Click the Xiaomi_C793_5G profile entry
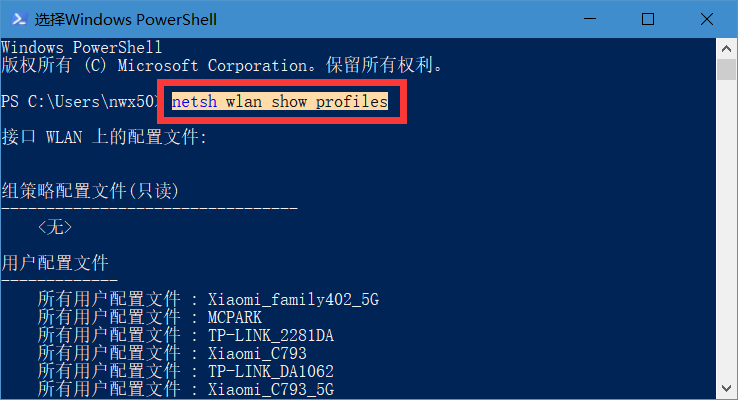Screen dimensions: 738x400 (x=270, y=389)
